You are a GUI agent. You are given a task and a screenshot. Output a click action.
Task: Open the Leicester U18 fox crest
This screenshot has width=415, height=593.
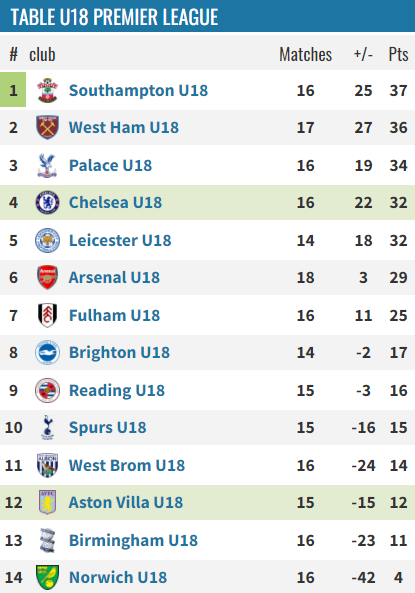point(47,240)
